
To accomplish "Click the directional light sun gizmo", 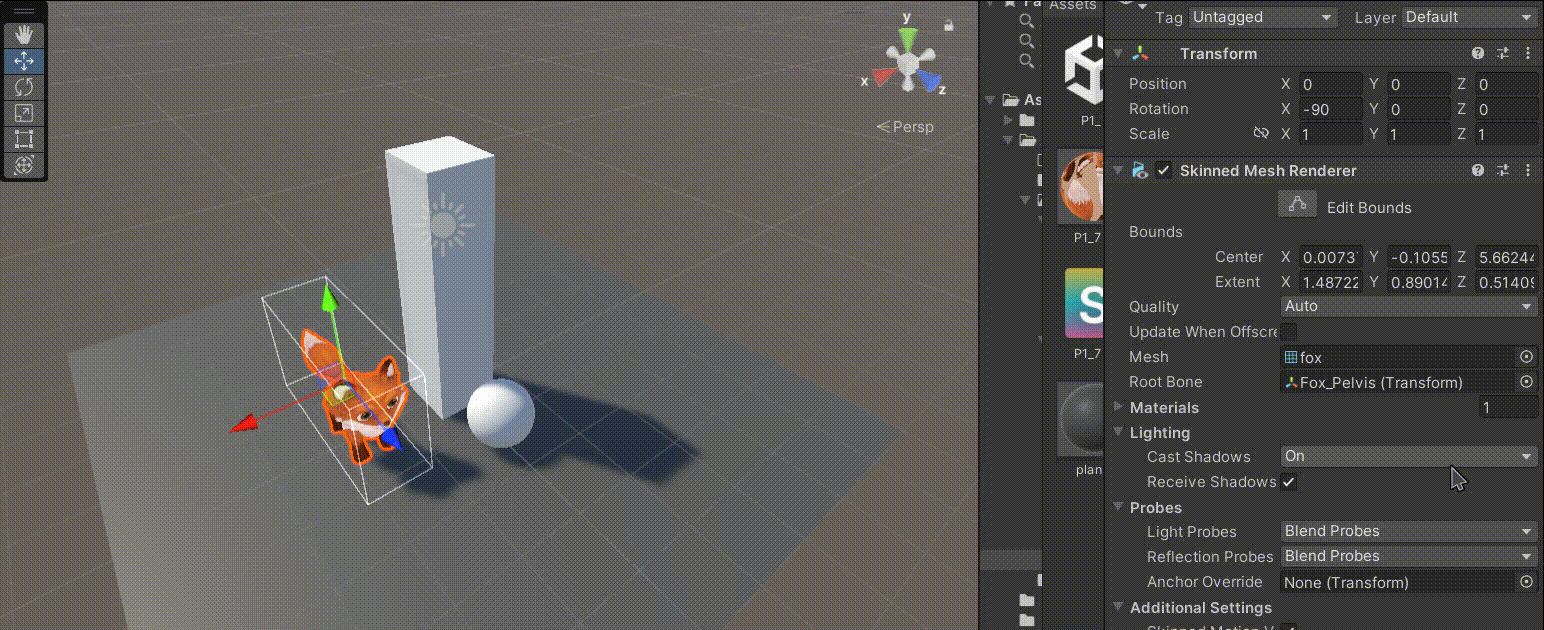I will pyautogui.click(x=444, y=224).
